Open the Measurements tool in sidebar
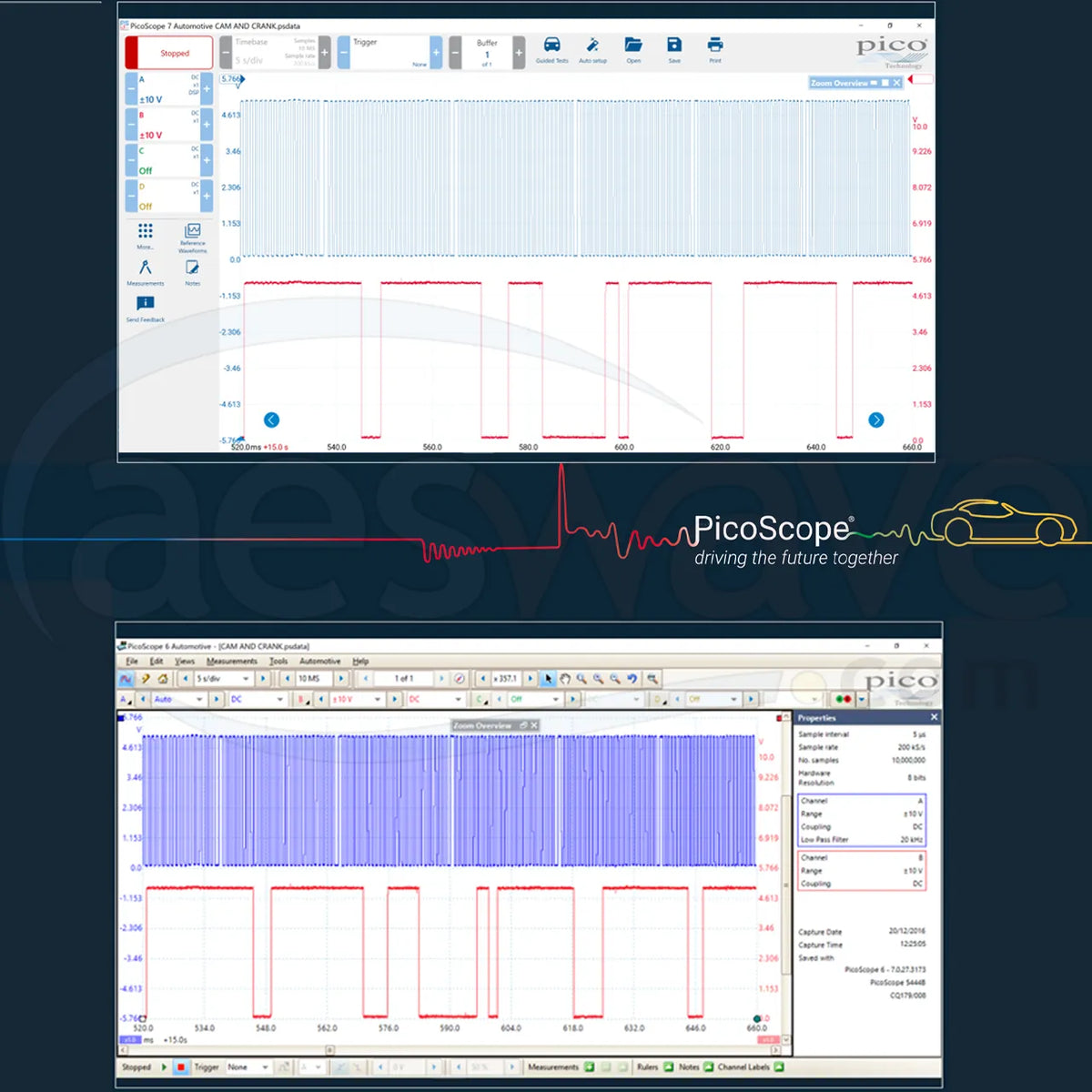Viewport: 1092px width, 1092px height. click(x=146, y=269)
